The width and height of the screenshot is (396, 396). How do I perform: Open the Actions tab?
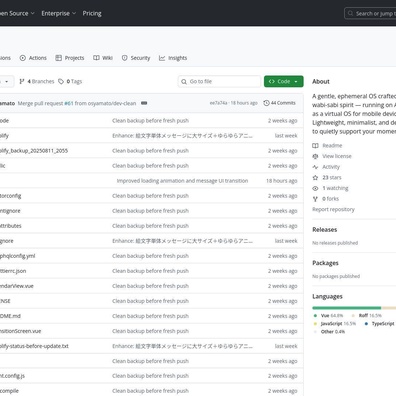pos(33,58)
